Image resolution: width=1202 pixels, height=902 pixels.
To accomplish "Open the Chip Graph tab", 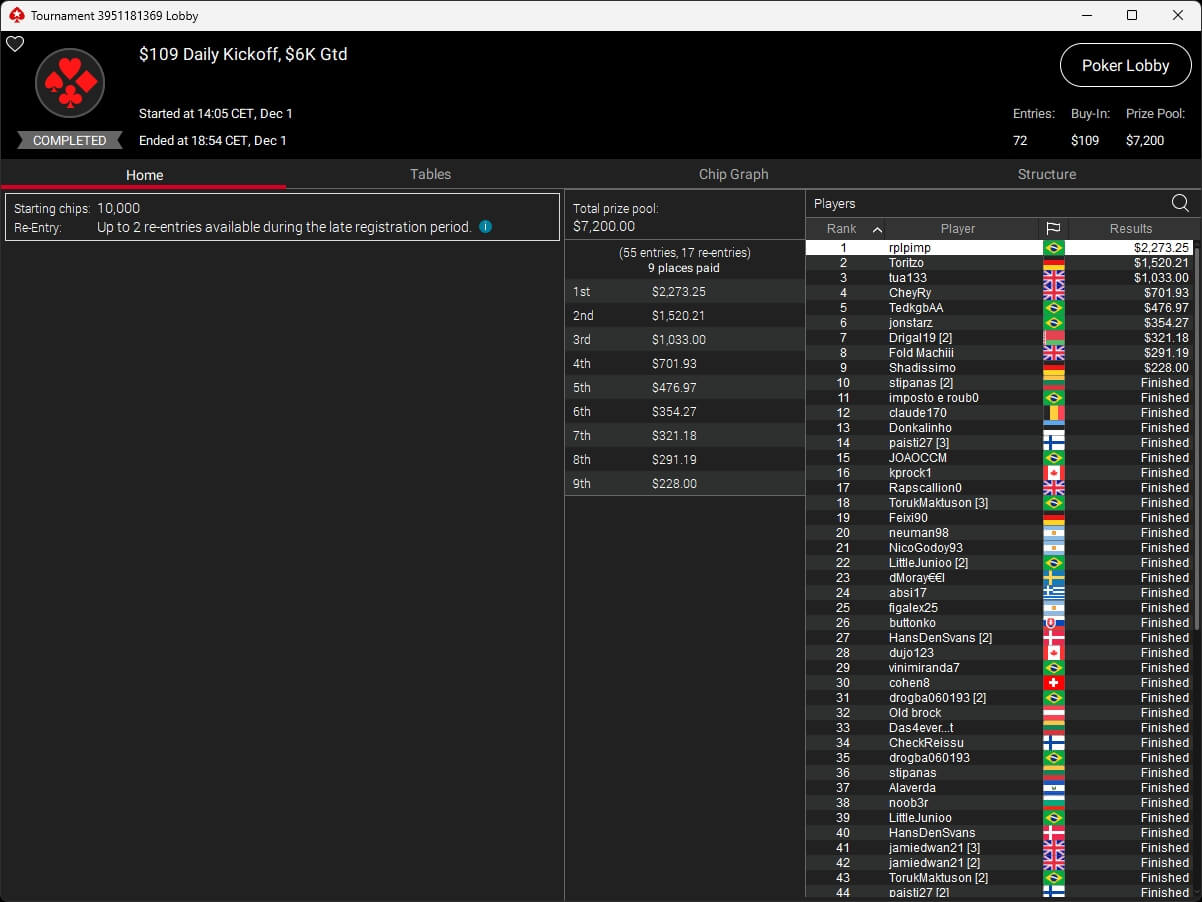I will [x=733, y=174].
